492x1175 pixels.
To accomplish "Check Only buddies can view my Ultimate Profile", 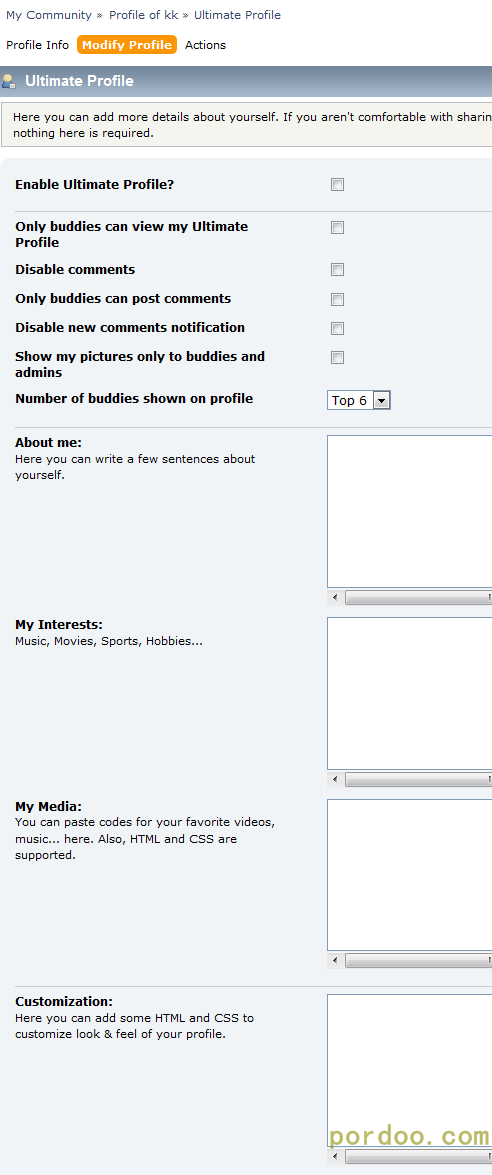I will click(x=338, y=228).
